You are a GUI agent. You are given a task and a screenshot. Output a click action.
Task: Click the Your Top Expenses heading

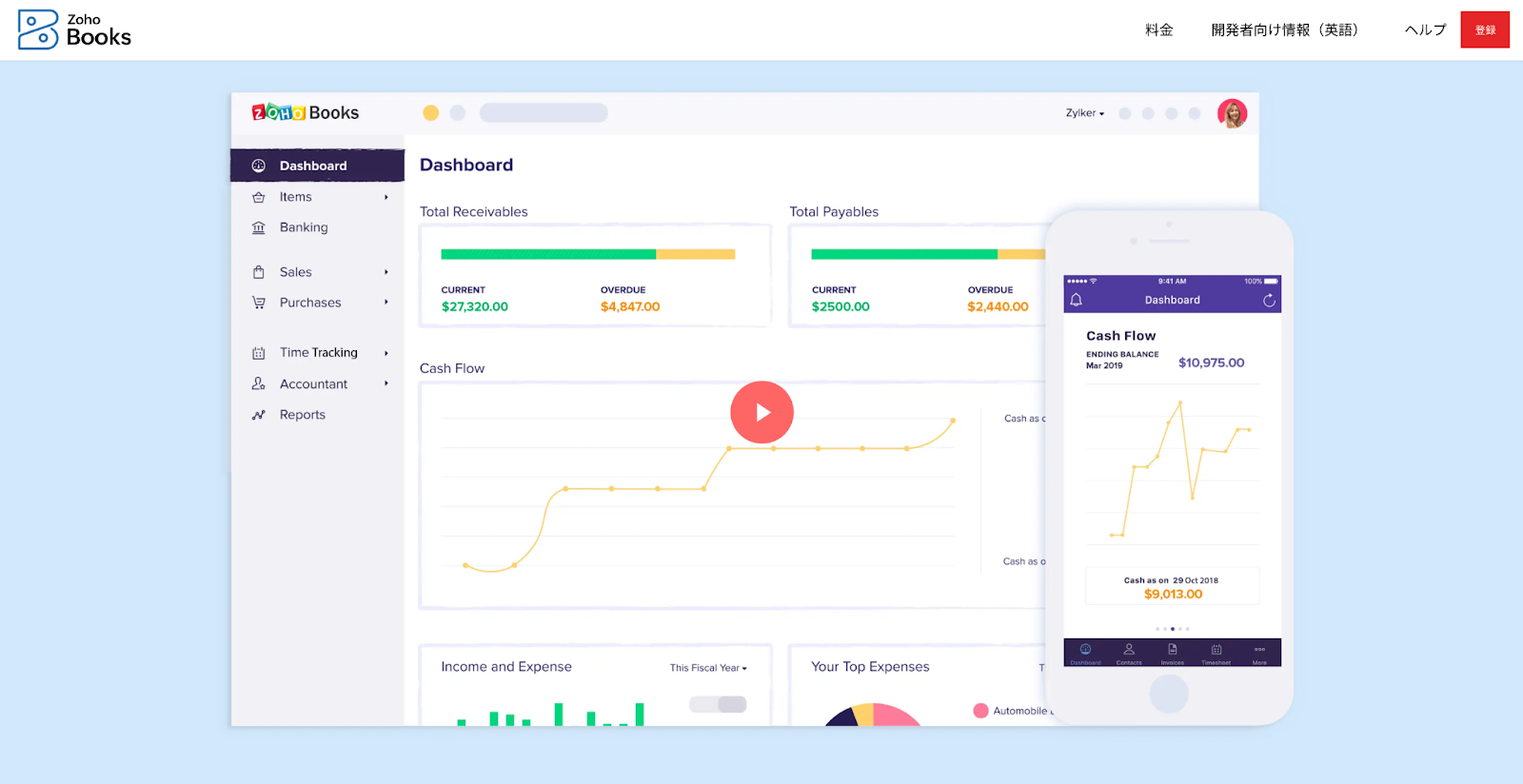pos(870,667)
